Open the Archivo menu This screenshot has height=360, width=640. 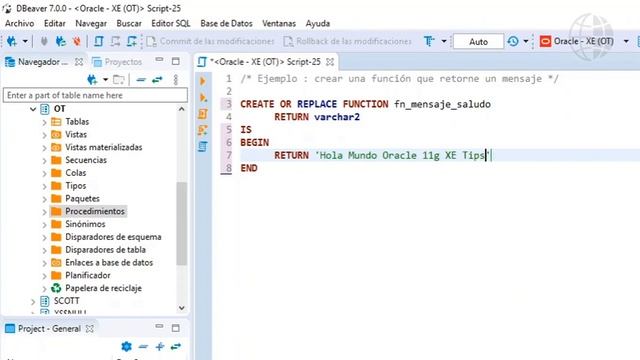[20, 23]
